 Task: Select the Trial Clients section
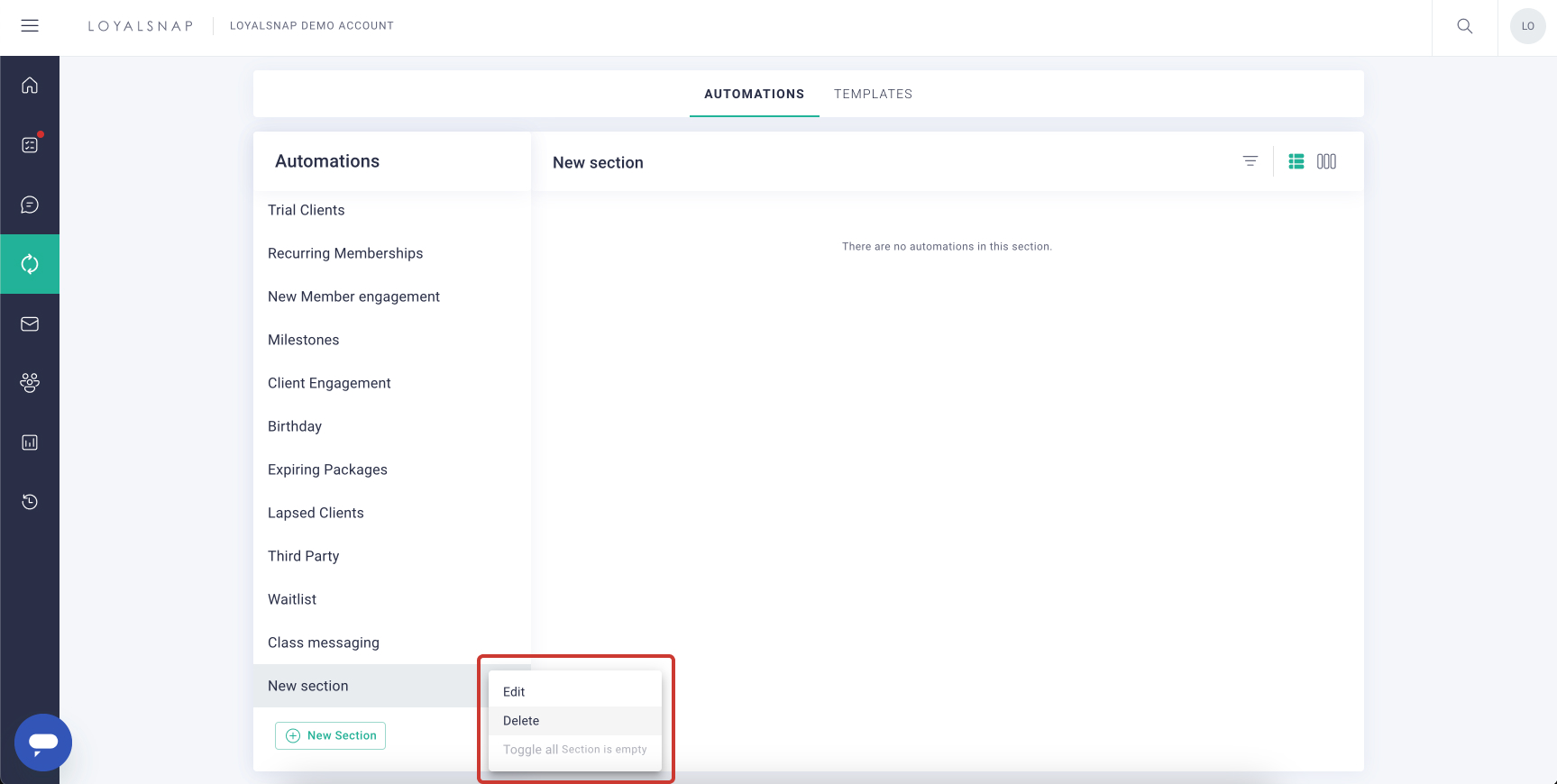tap(392, 210)
